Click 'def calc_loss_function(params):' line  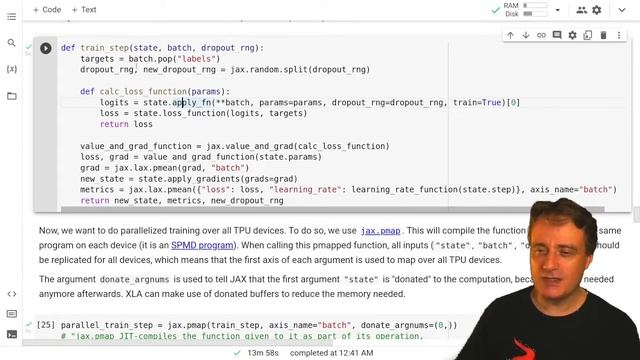[155, 91]
